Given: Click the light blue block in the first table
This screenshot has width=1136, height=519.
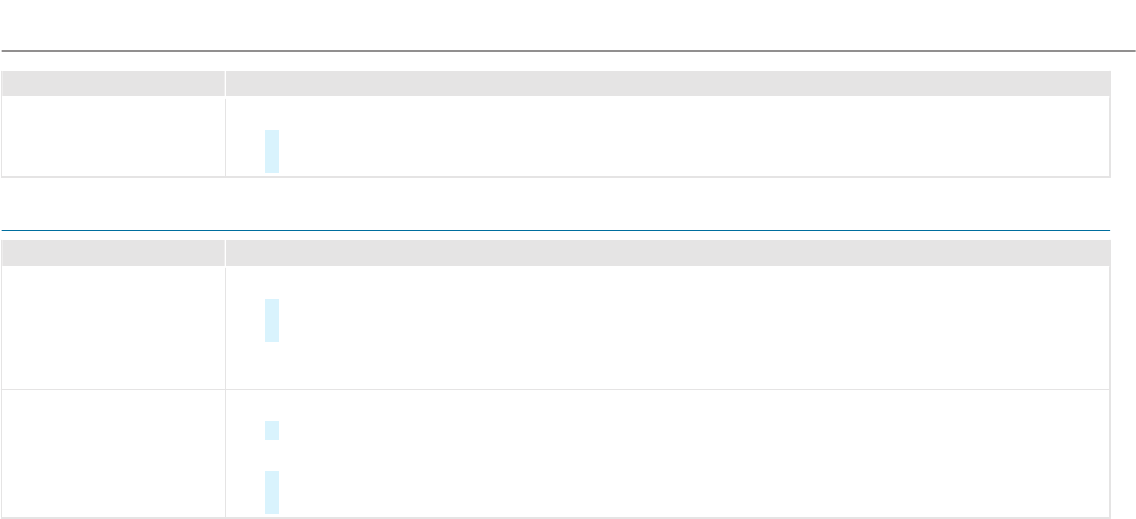Looking at the screenshot, I should tap(272, 151).
